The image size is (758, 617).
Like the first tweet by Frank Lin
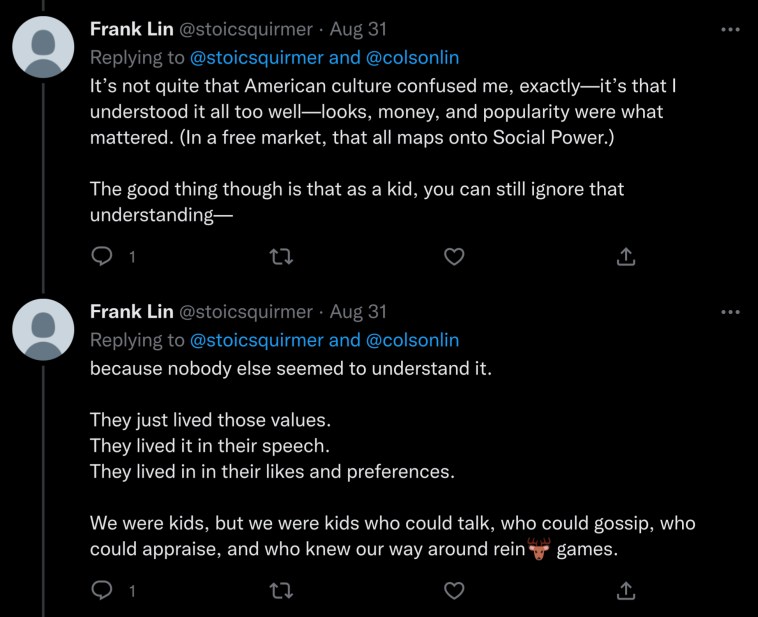pos(454,257)
